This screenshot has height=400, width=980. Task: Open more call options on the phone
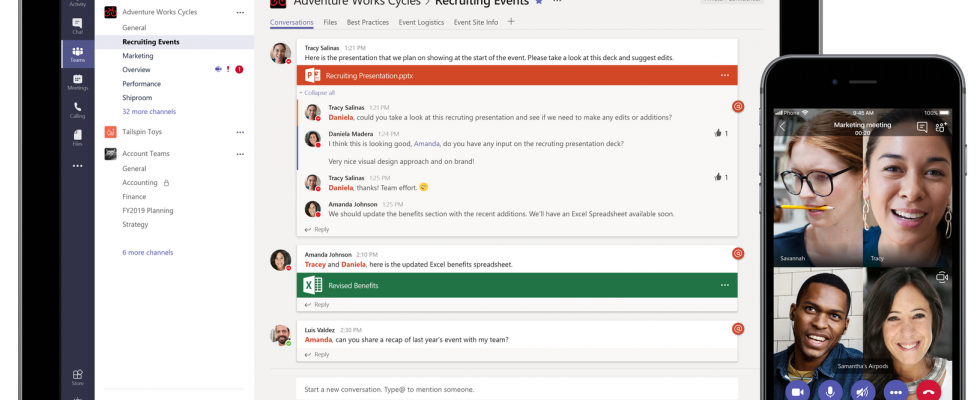click(896, 391)
